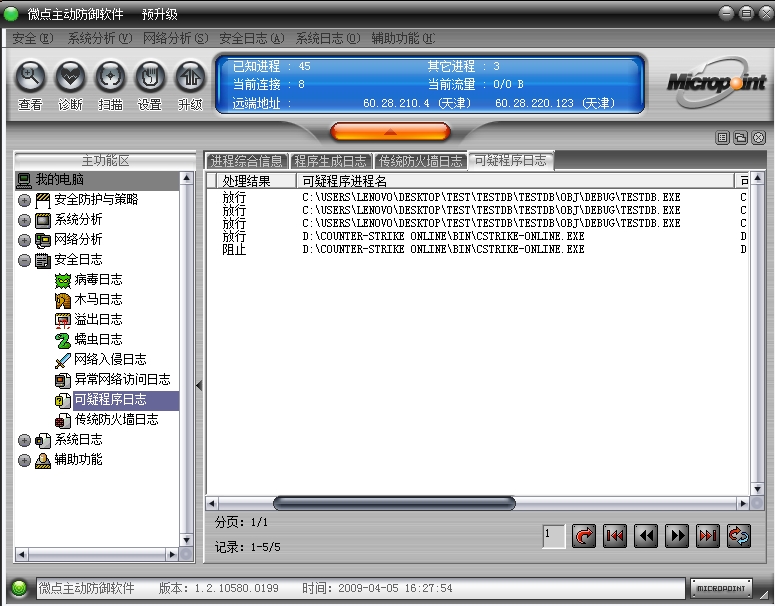Jump to the last page of records
775x606 pixels.
pyautogui.click(x=708, y=536)
